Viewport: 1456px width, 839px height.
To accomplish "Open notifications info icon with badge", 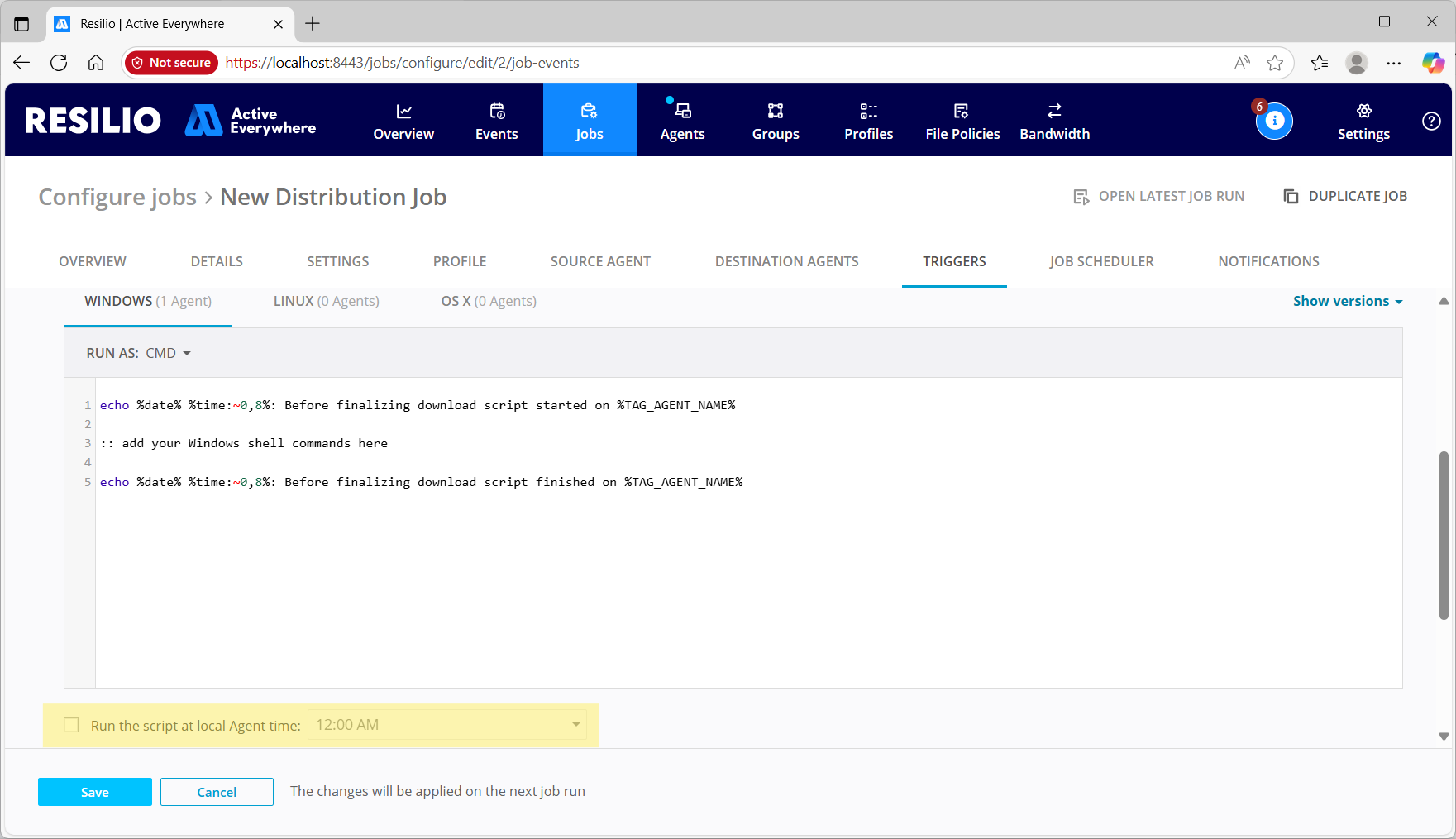I will coord(1274,121).
